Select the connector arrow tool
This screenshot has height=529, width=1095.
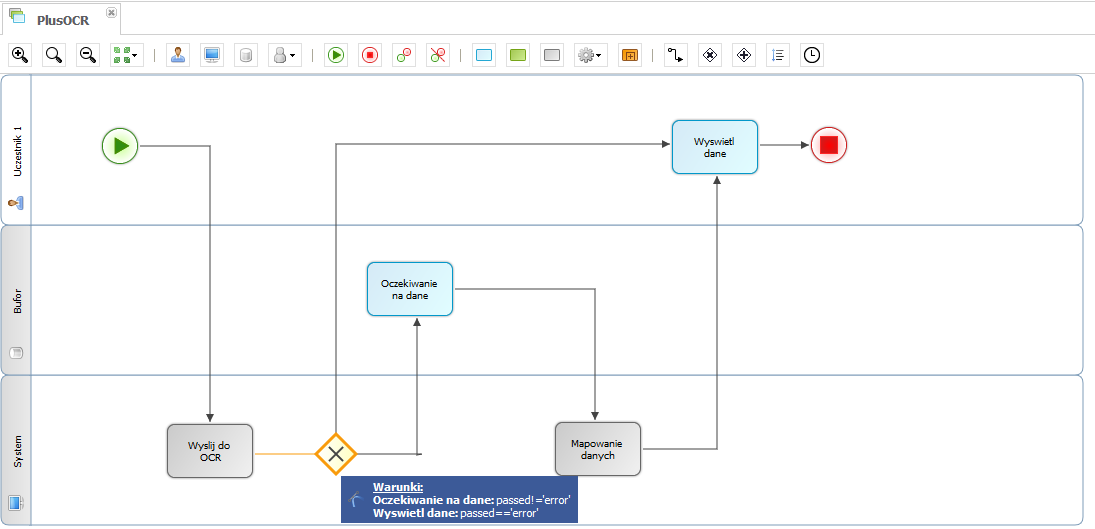pos(676,55)
